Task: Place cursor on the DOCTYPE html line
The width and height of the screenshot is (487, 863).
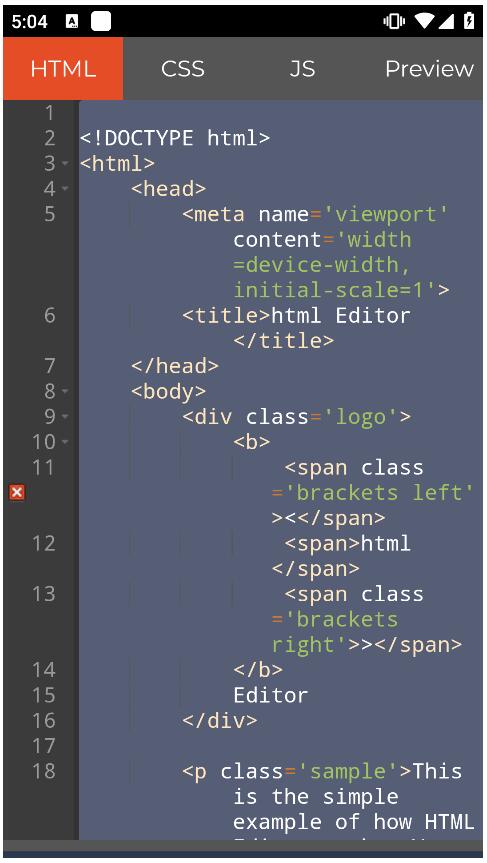Action: tap(175, 138)
